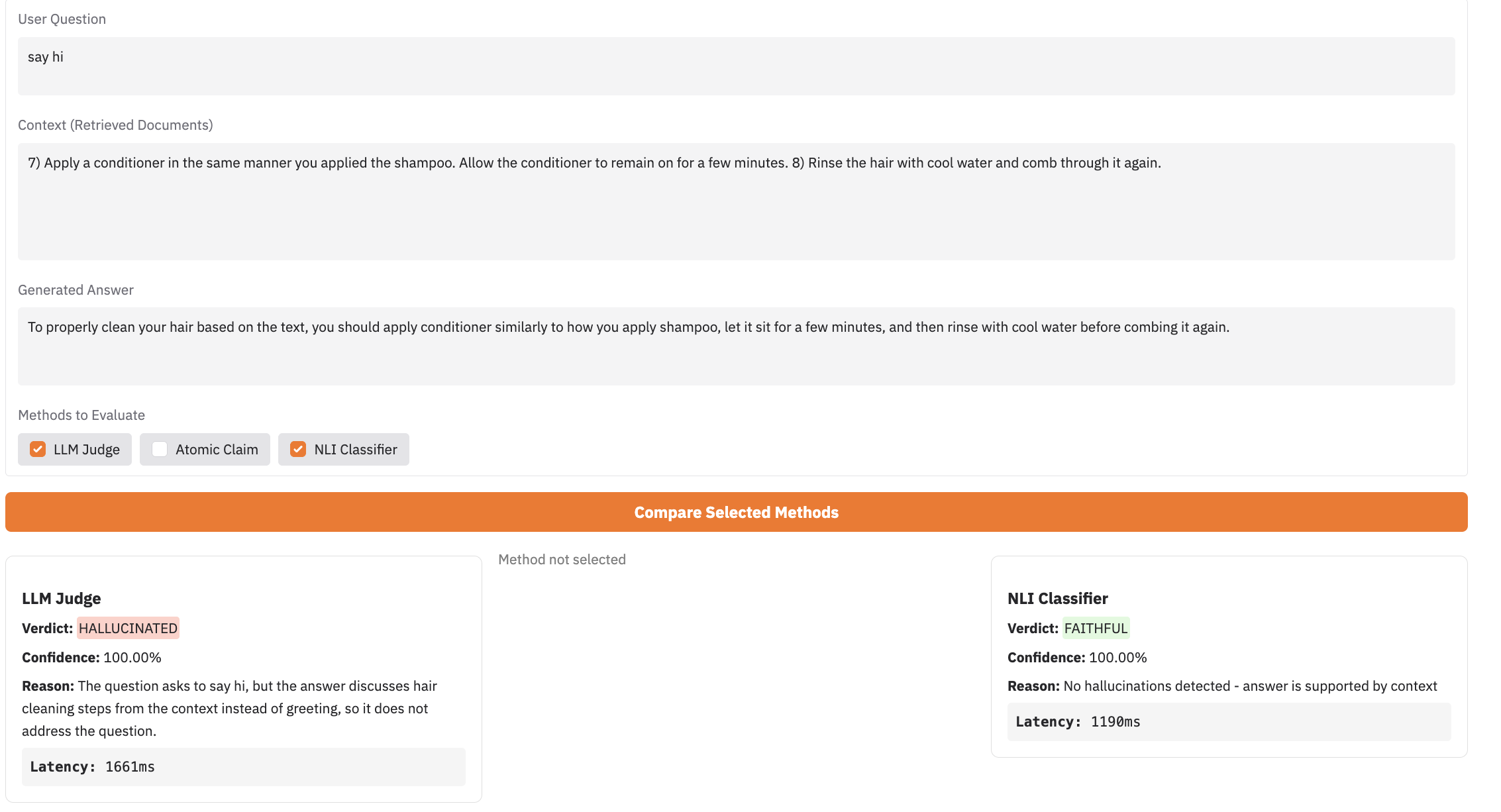
Task: Click the NLI Classifier latency box
Action: point(1228,721)
